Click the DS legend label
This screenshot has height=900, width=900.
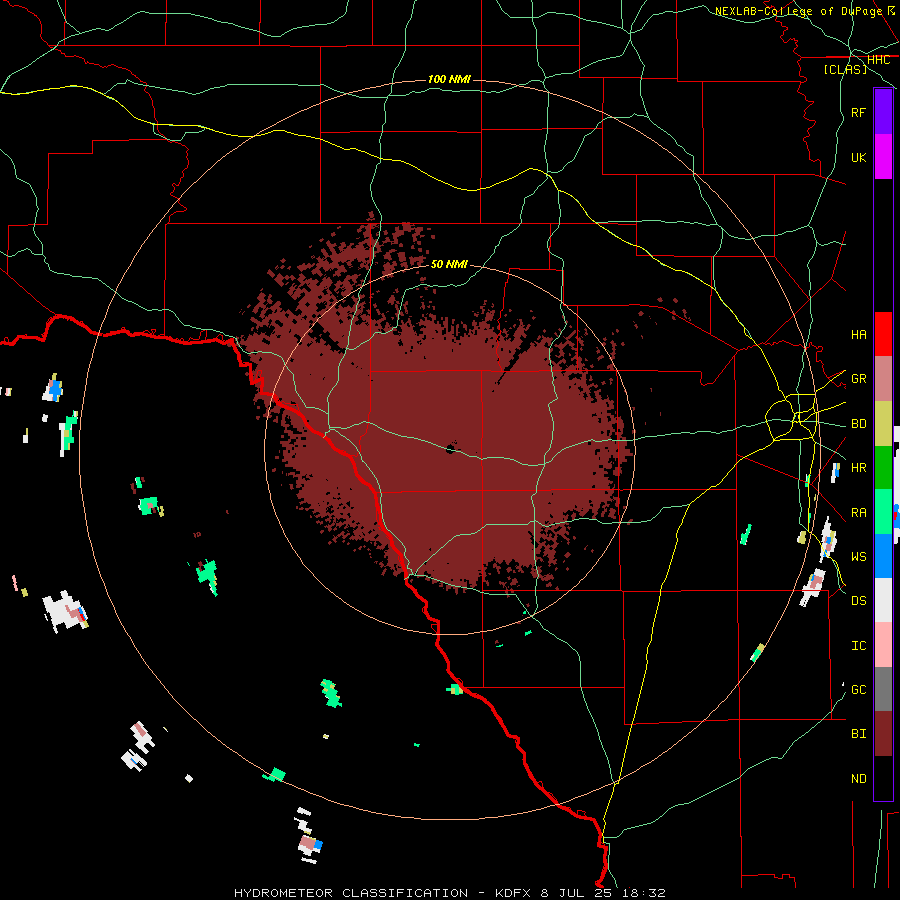[x=858, y=601]
